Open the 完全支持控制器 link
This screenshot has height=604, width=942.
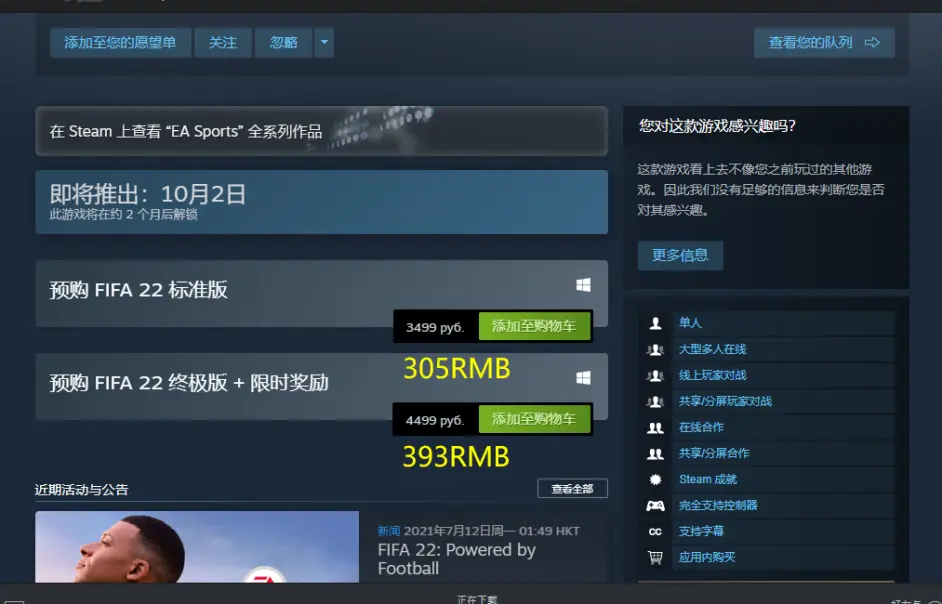[718, 505]
